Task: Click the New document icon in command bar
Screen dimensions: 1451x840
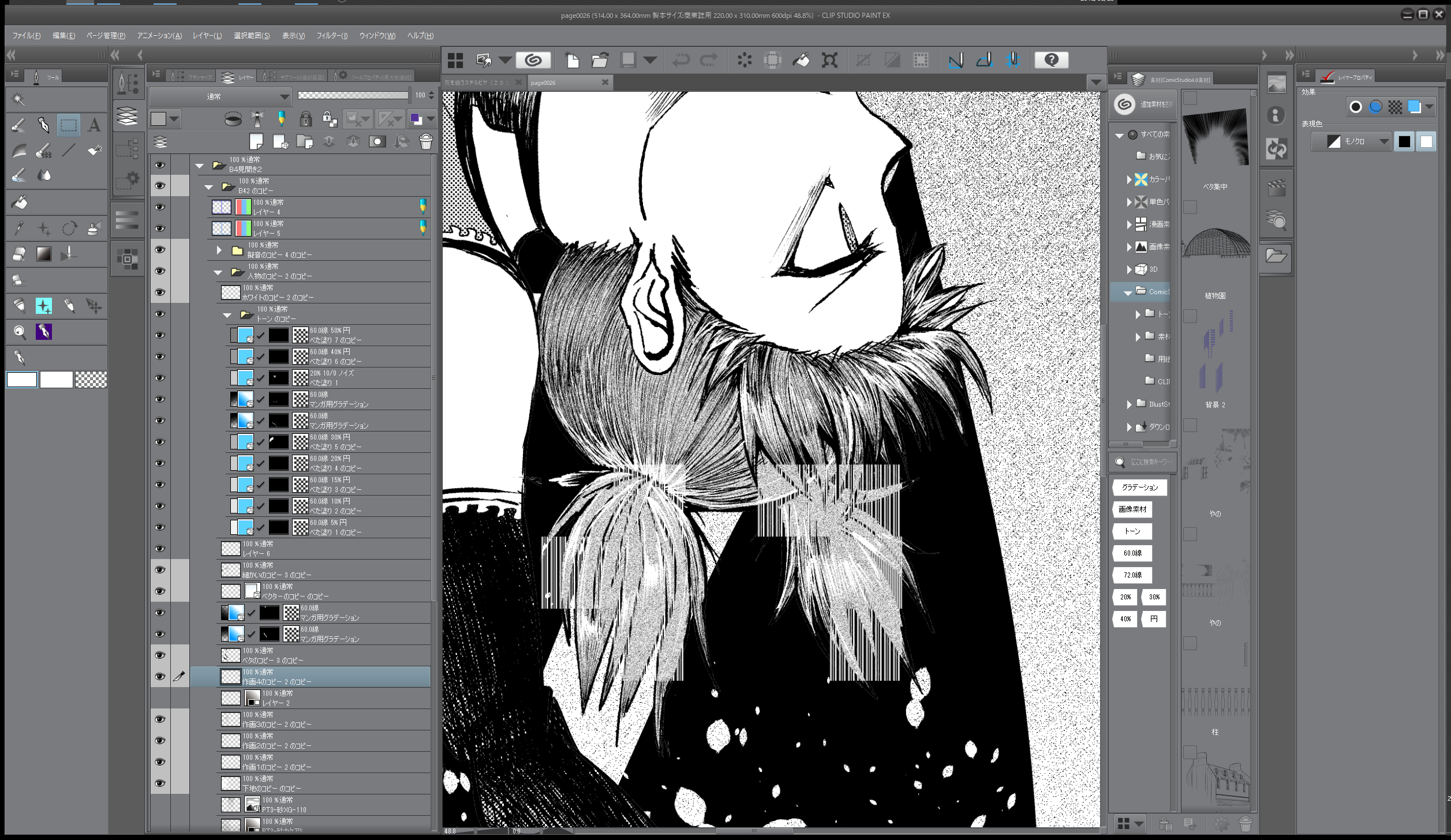Action: [x=572, y=60]
